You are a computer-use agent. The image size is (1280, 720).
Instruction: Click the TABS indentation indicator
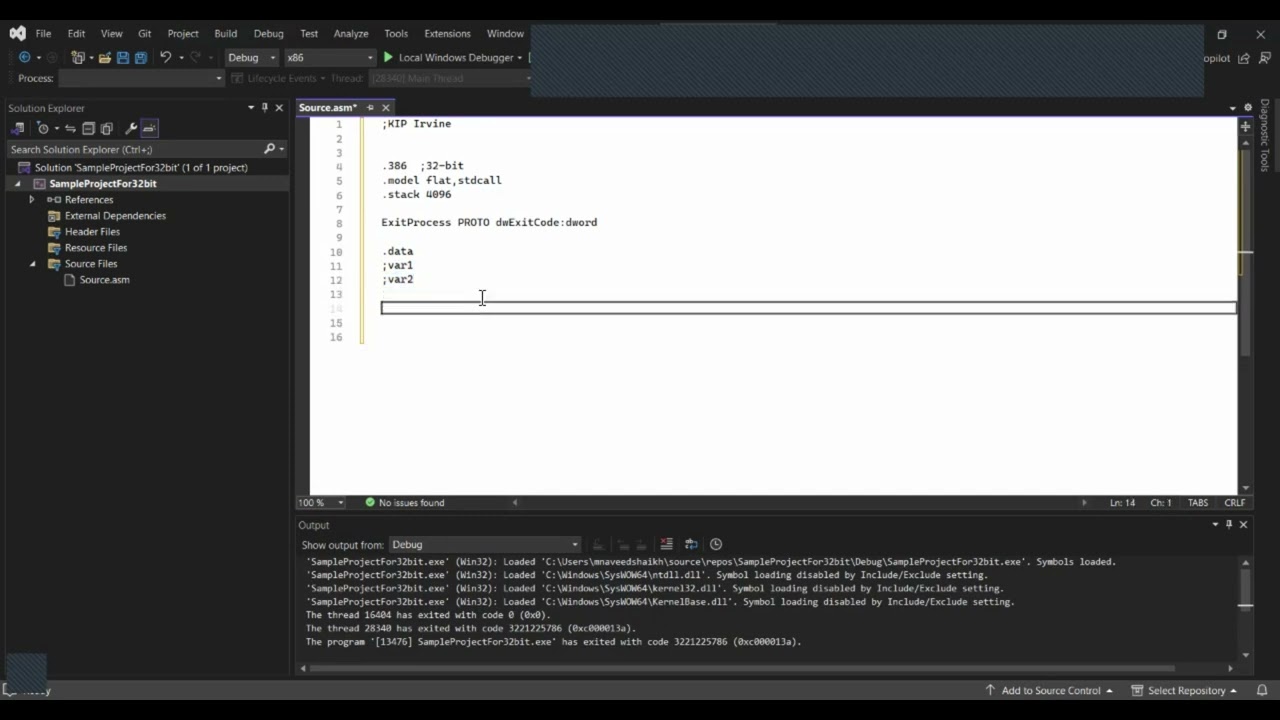tap(1198, 503)
